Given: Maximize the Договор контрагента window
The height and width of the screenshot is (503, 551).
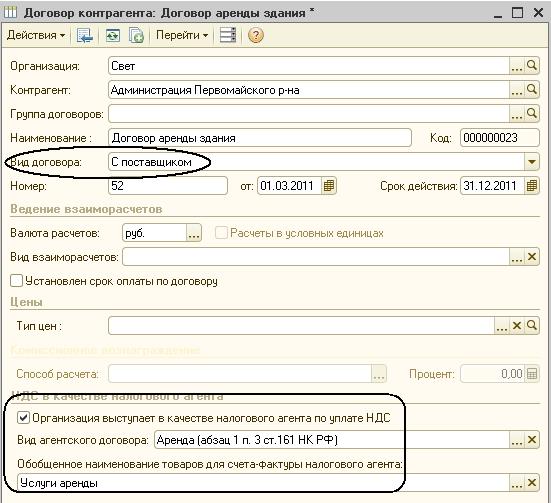Looking at the screenshot, I should click(518, 13).
